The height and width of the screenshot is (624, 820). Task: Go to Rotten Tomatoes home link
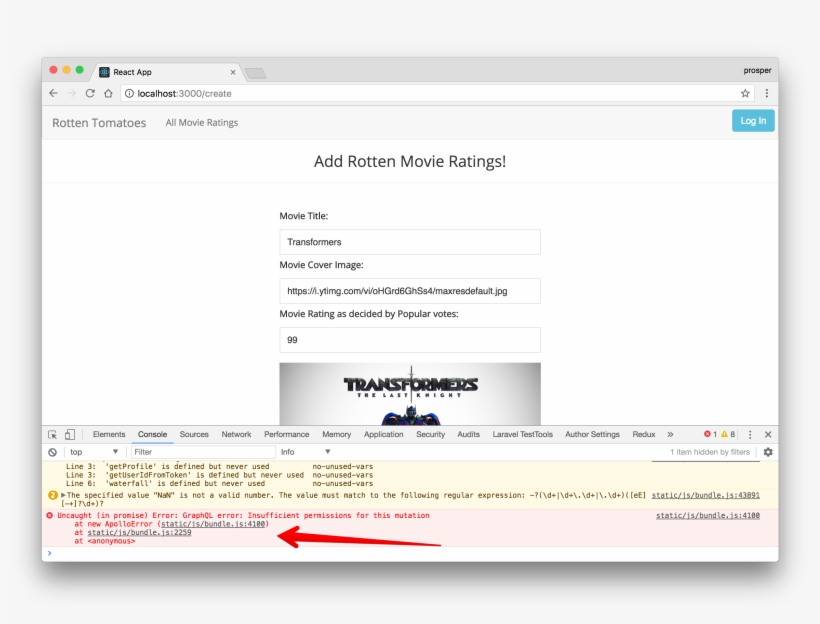pyautogui.click(x=99, y=123)
